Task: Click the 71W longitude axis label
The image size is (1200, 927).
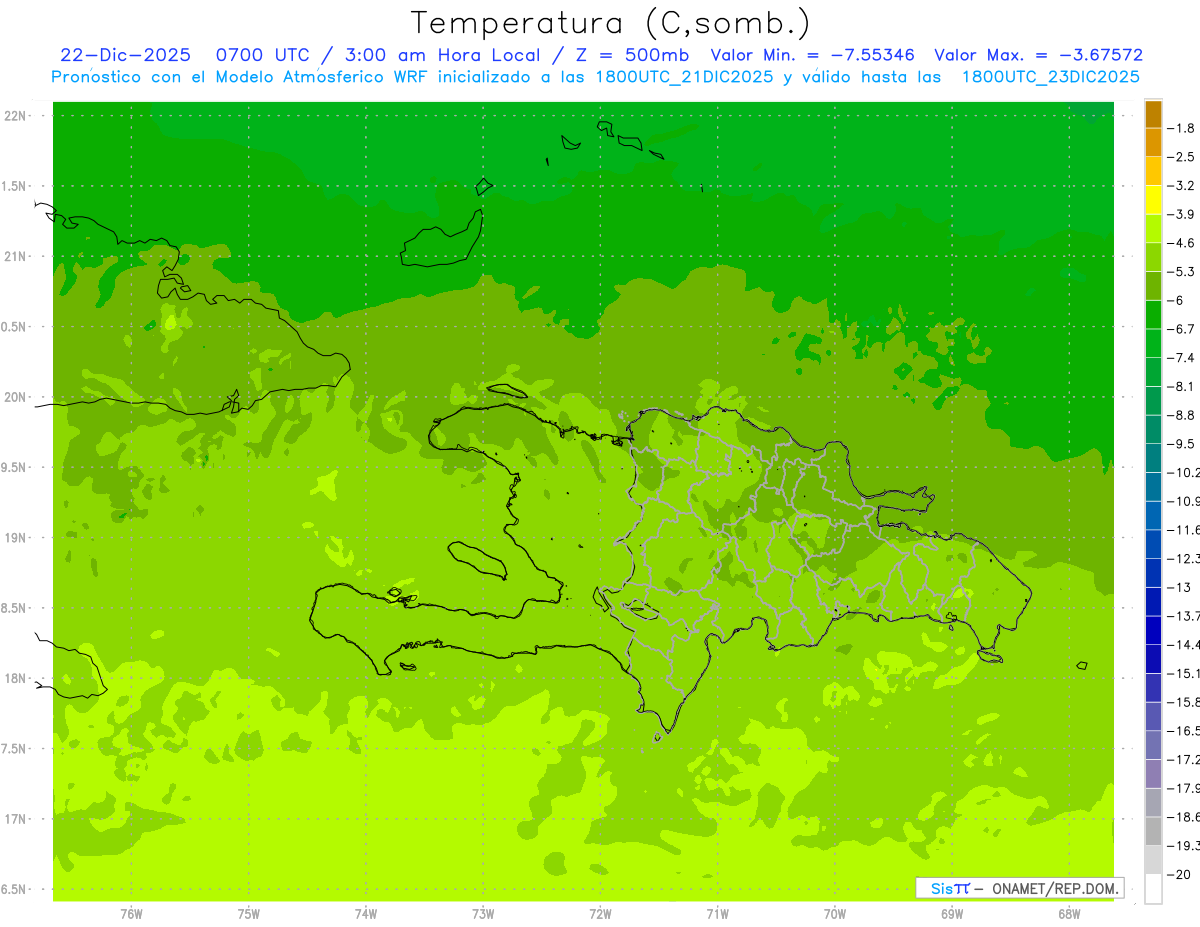Action: tap(717, 914)
